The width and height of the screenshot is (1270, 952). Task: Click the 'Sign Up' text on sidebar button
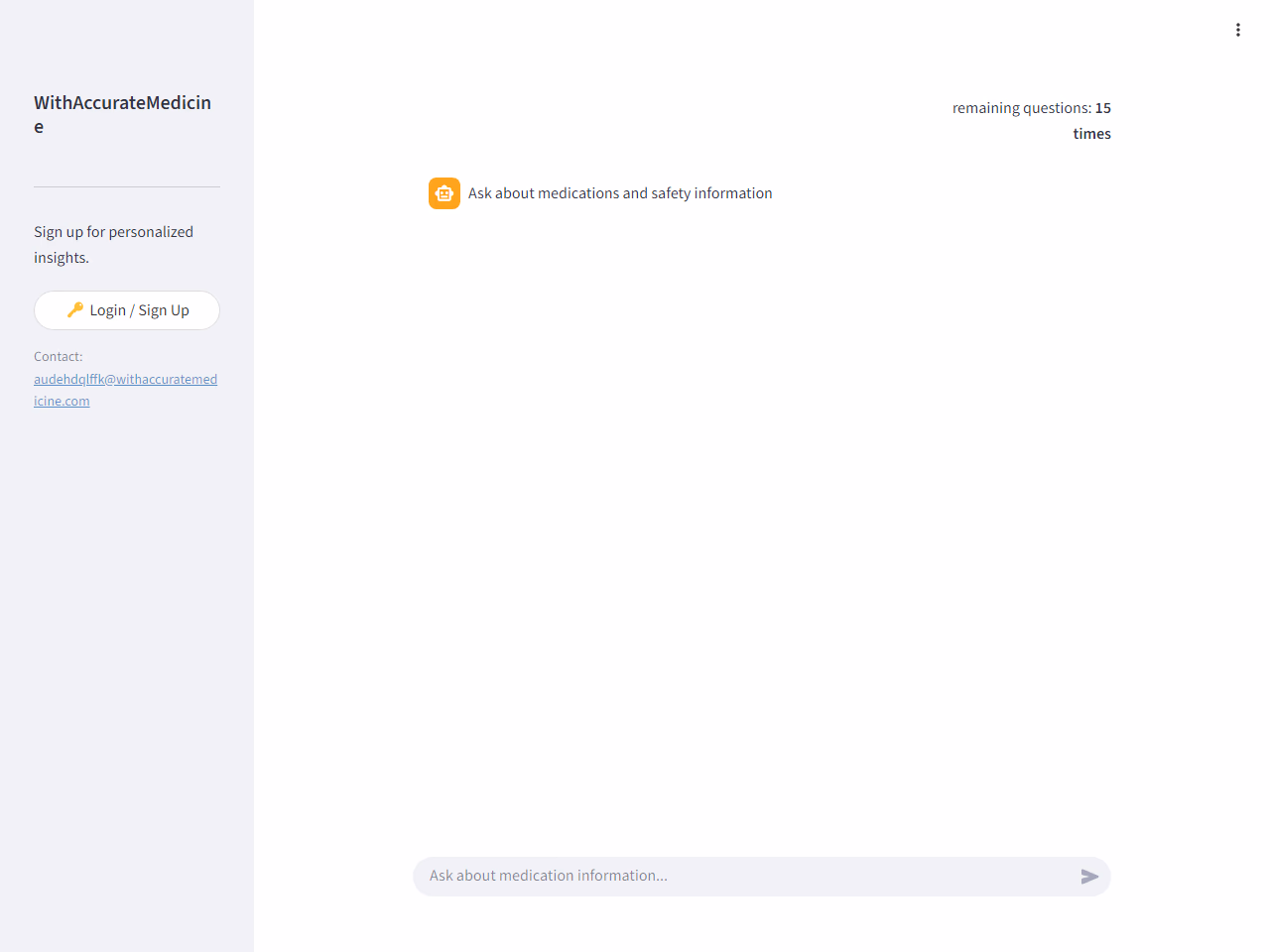click(x=164, y=310)
